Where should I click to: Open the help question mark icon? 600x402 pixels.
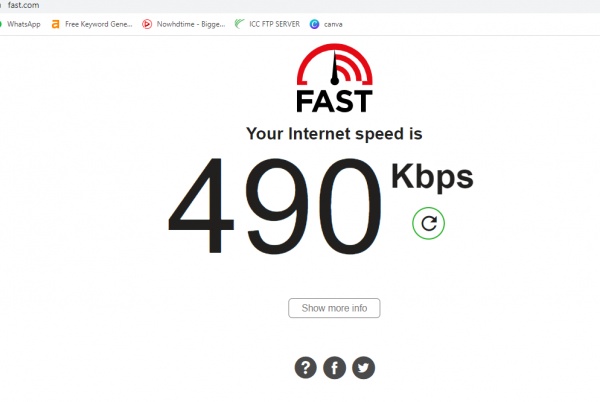point(305,368)
